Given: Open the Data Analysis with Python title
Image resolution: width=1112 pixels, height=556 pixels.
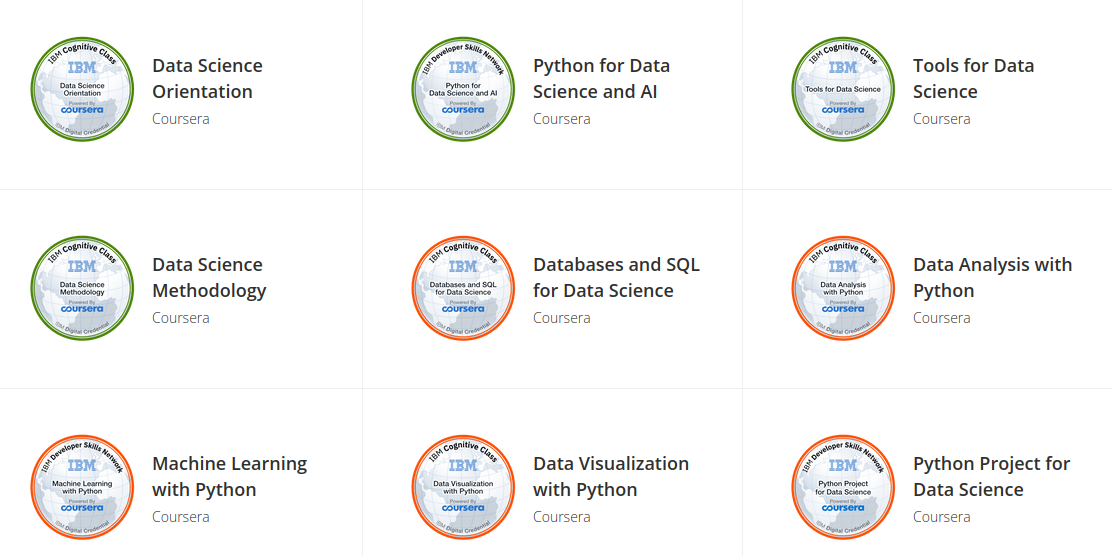Looking at the screenshot, I should pos(992,277).
